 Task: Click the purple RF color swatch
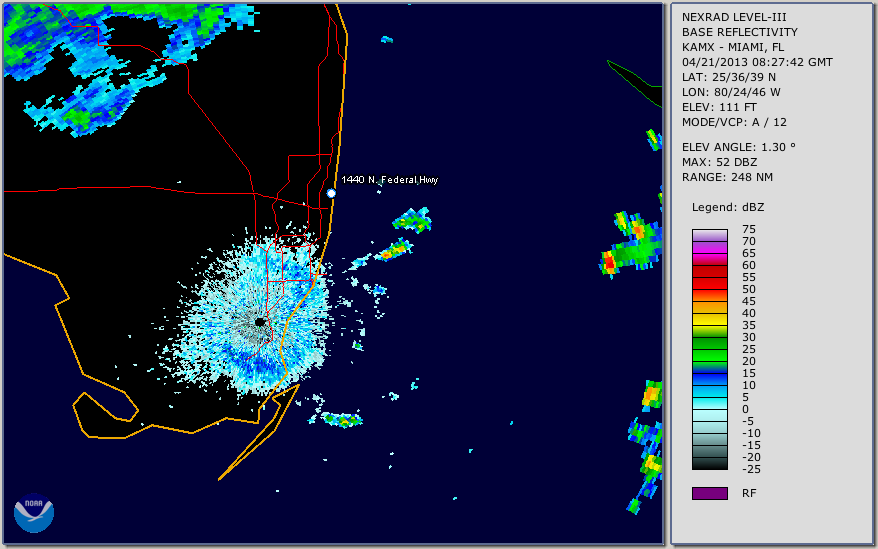coord(710,493)
